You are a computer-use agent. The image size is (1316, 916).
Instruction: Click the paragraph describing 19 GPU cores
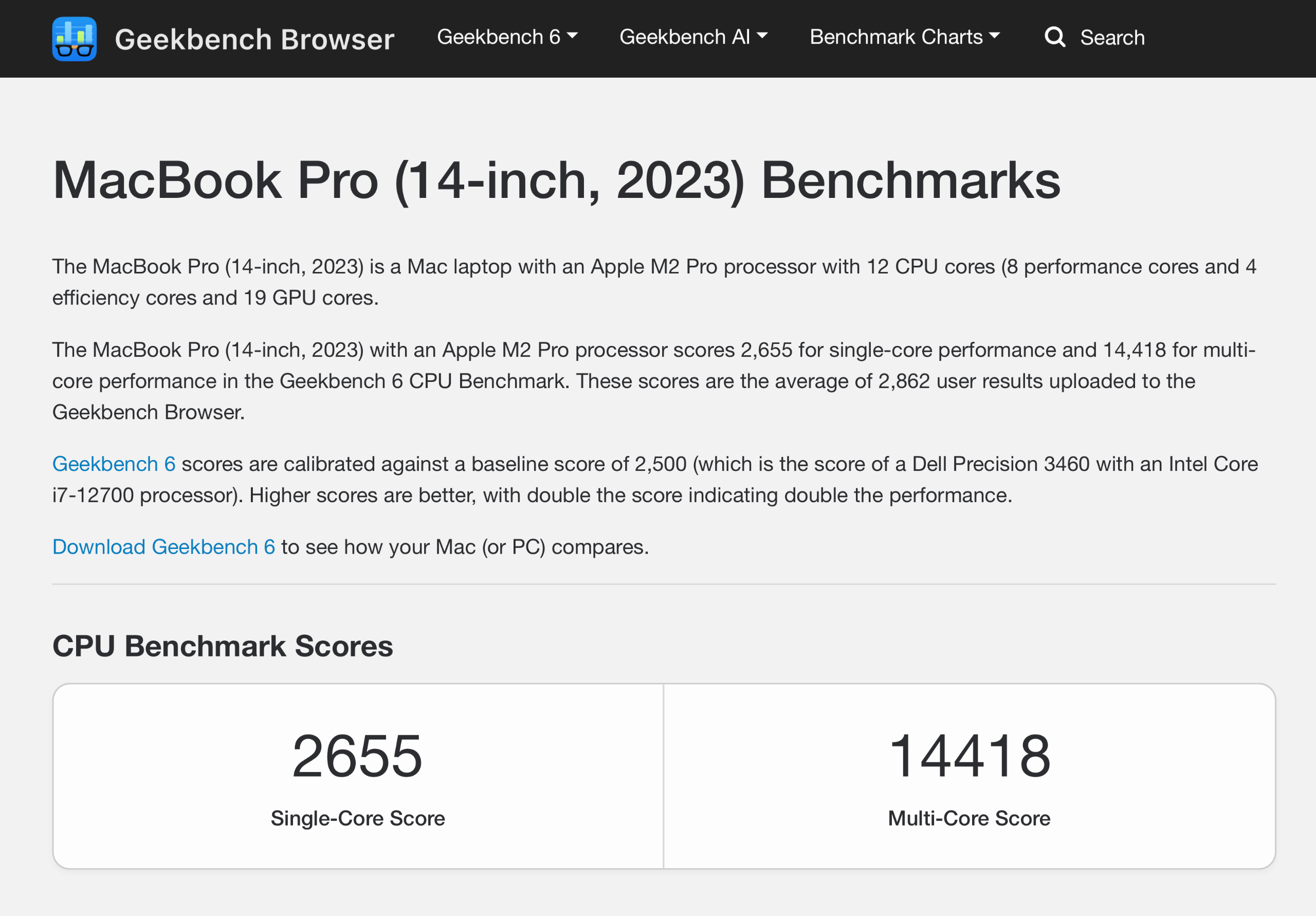(653, 282)
